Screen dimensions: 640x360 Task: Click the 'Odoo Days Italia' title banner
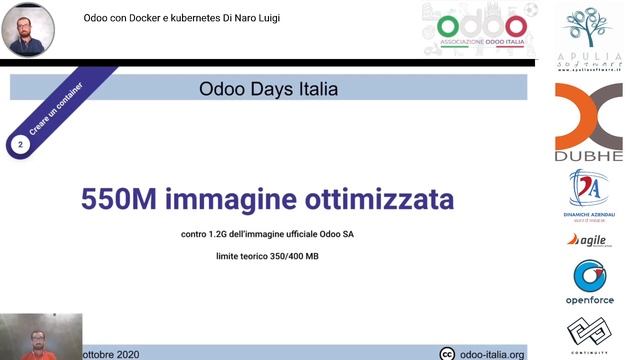click(x=269, y=87)
